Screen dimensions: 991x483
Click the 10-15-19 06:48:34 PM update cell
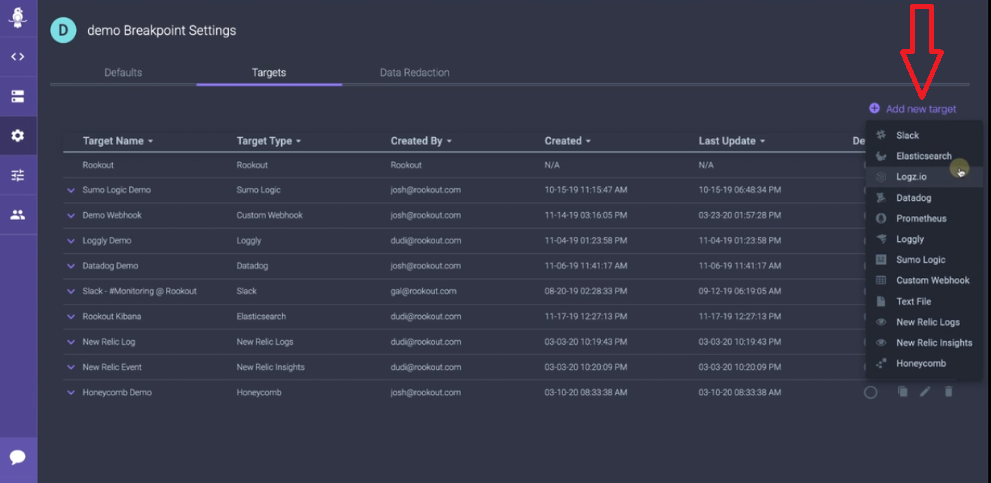[739, 190]
